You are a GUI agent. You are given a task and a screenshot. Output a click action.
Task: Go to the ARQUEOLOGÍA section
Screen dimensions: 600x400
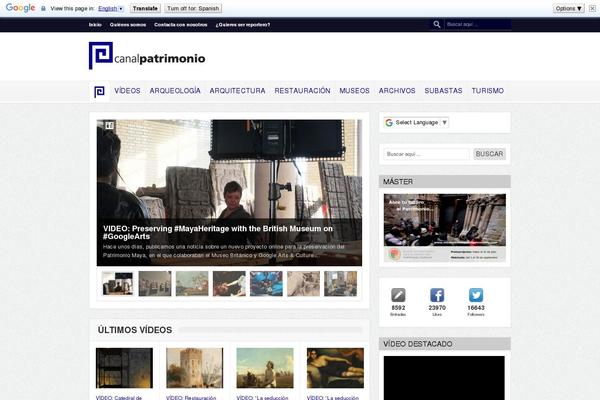[175, 91]
